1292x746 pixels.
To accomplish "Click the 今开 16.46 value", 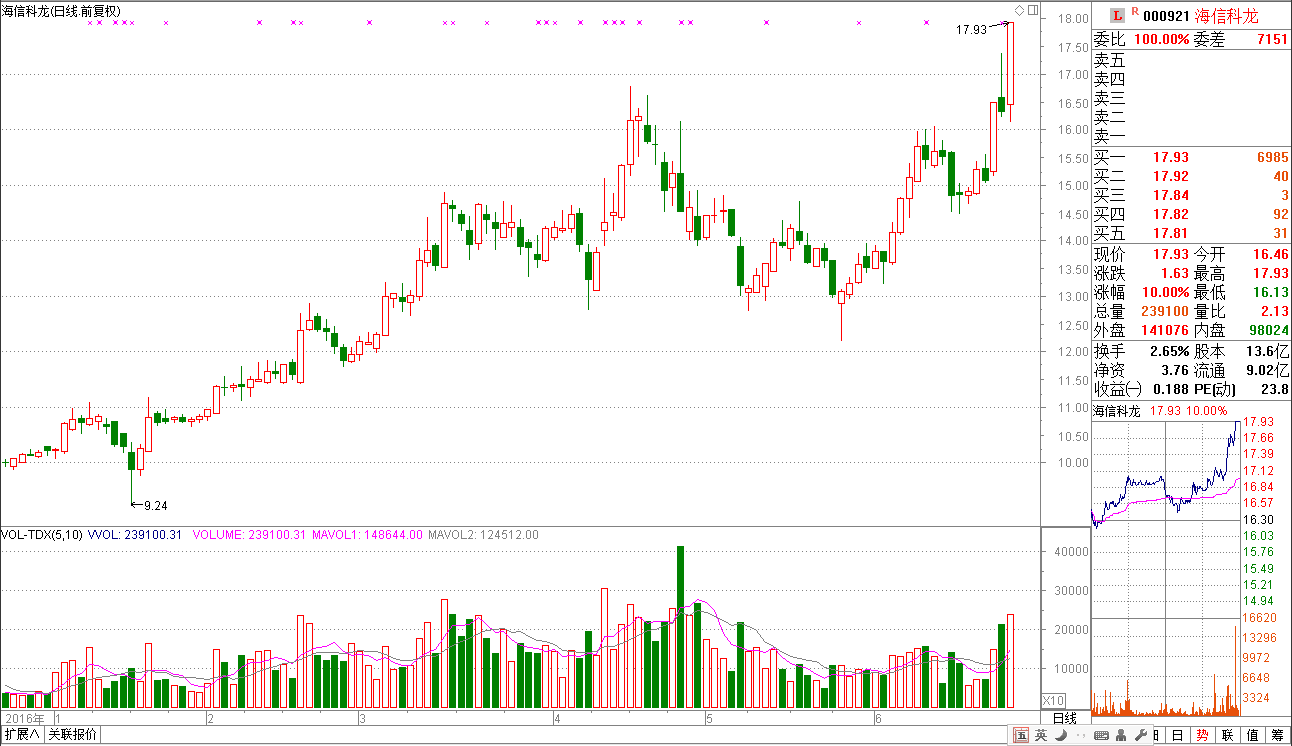I will click(x=1270, y=255).
